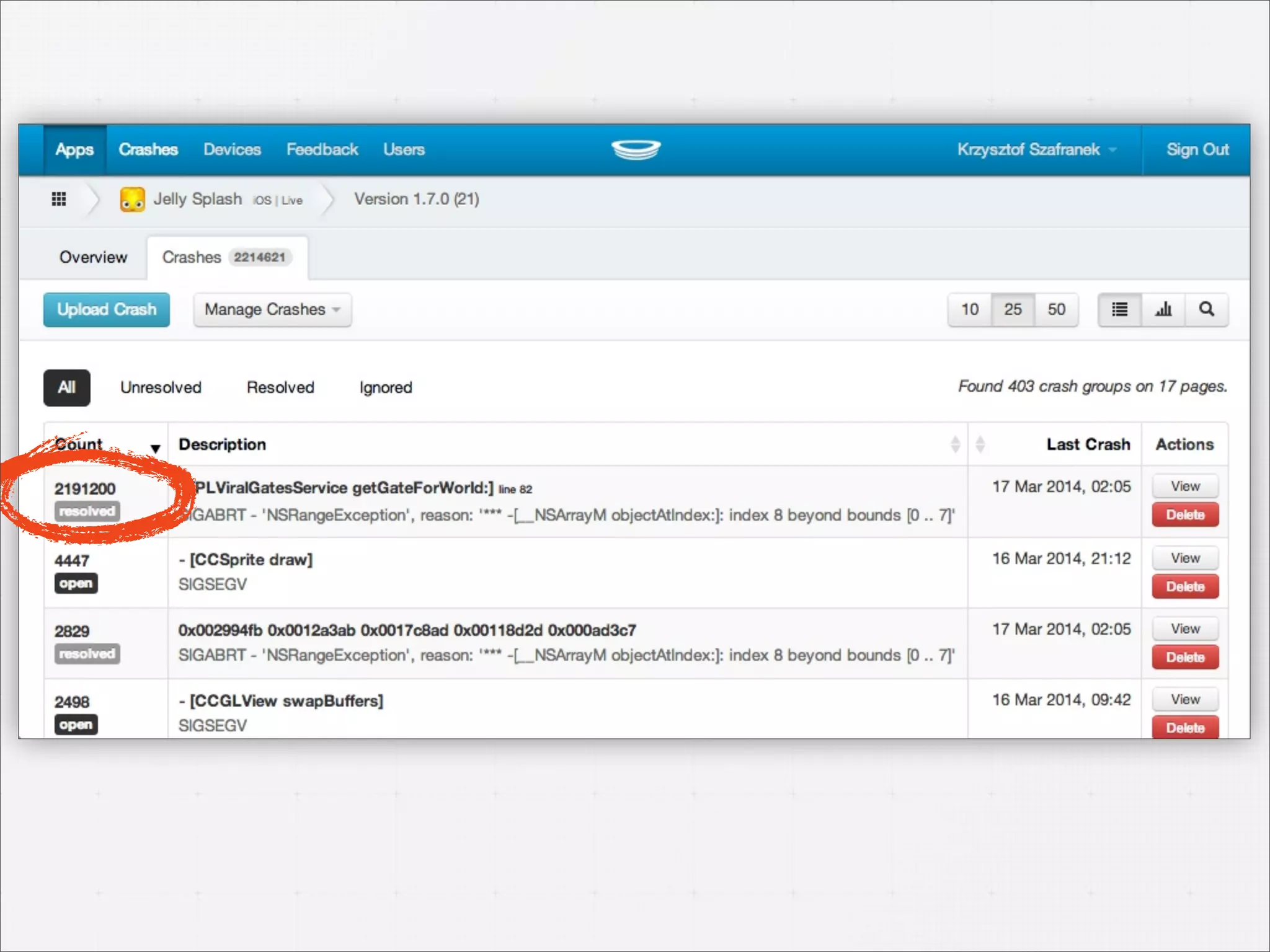Screen dimensions: 1270x952
Task: Sort by Description column arrows
Action: click(955, 444)
